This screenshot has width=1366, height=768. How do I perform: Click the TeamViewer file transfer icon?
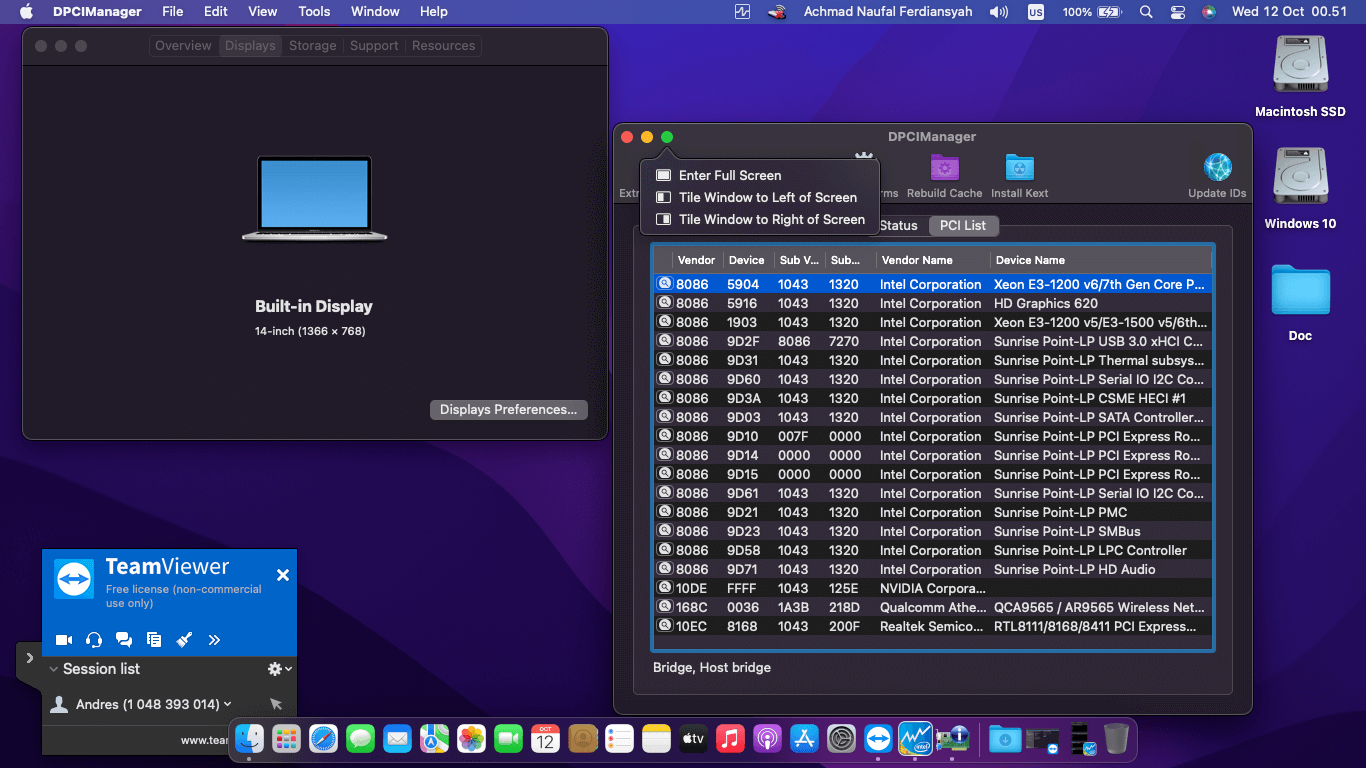[154, 640]
